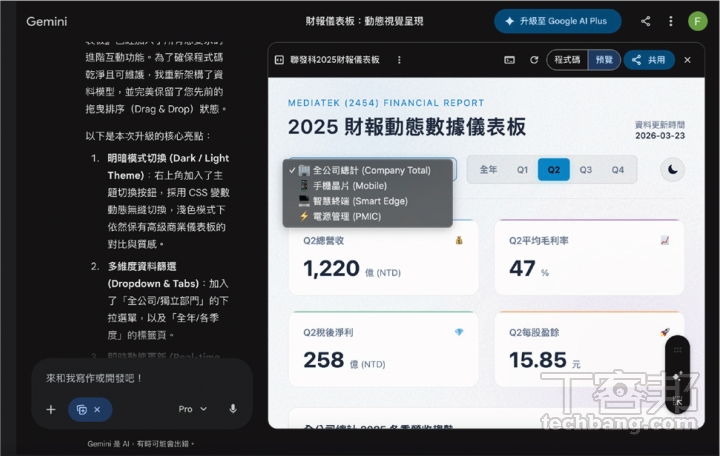Click the canvas file icon beside 聯發科2025財報儀表板
The width and height of the screenshot is (720, 456).
279,60
